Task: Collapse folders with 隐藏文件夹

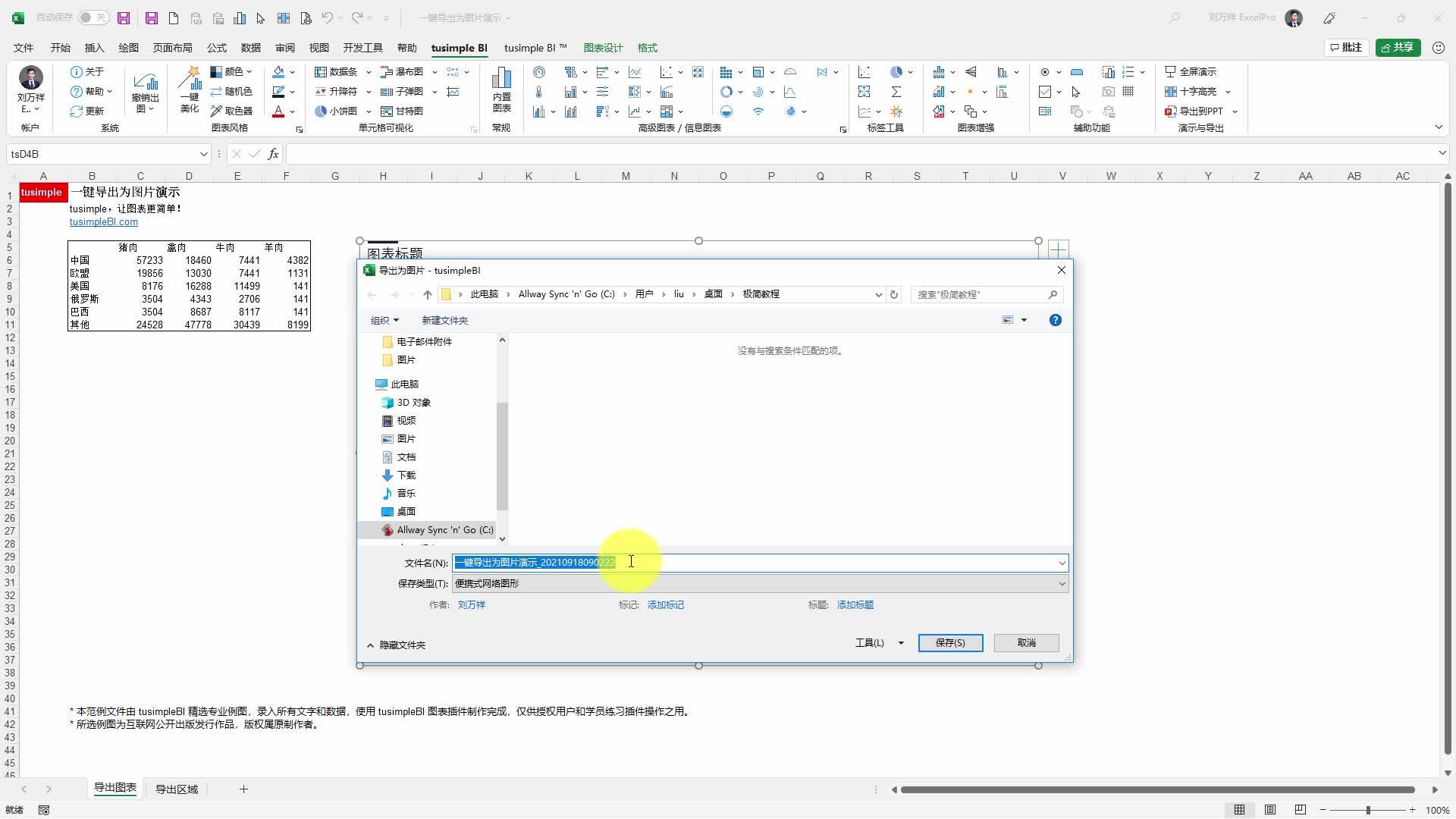Action: click(396, 645)
